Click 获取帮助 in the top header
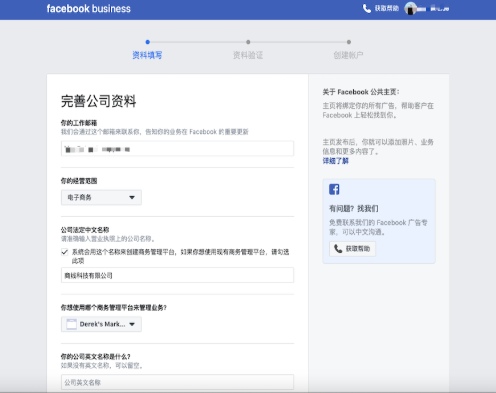This screenshot has width=496, height=393. (387, 8)
